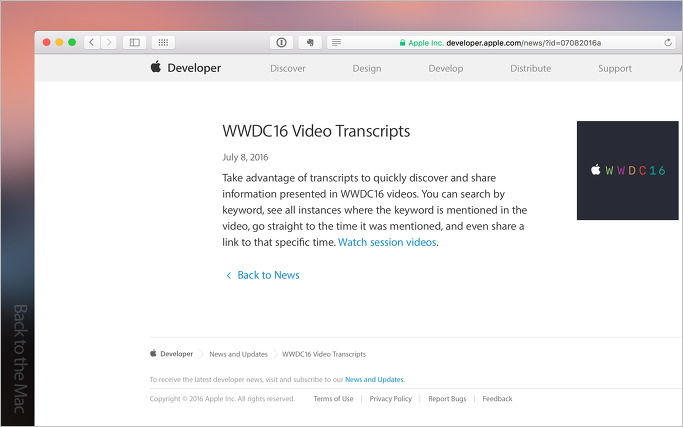Click the green lock Apple Inc. certificate

[421, 43]
